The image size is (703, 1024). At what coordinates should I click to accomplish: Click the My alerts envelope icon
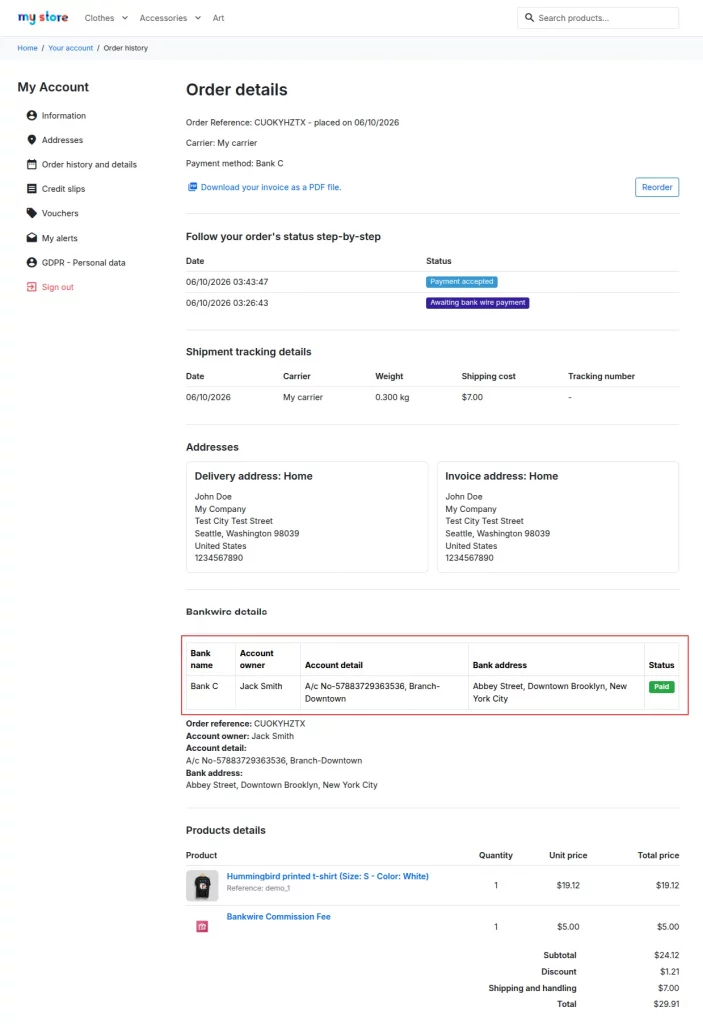(x=31, y=238)
